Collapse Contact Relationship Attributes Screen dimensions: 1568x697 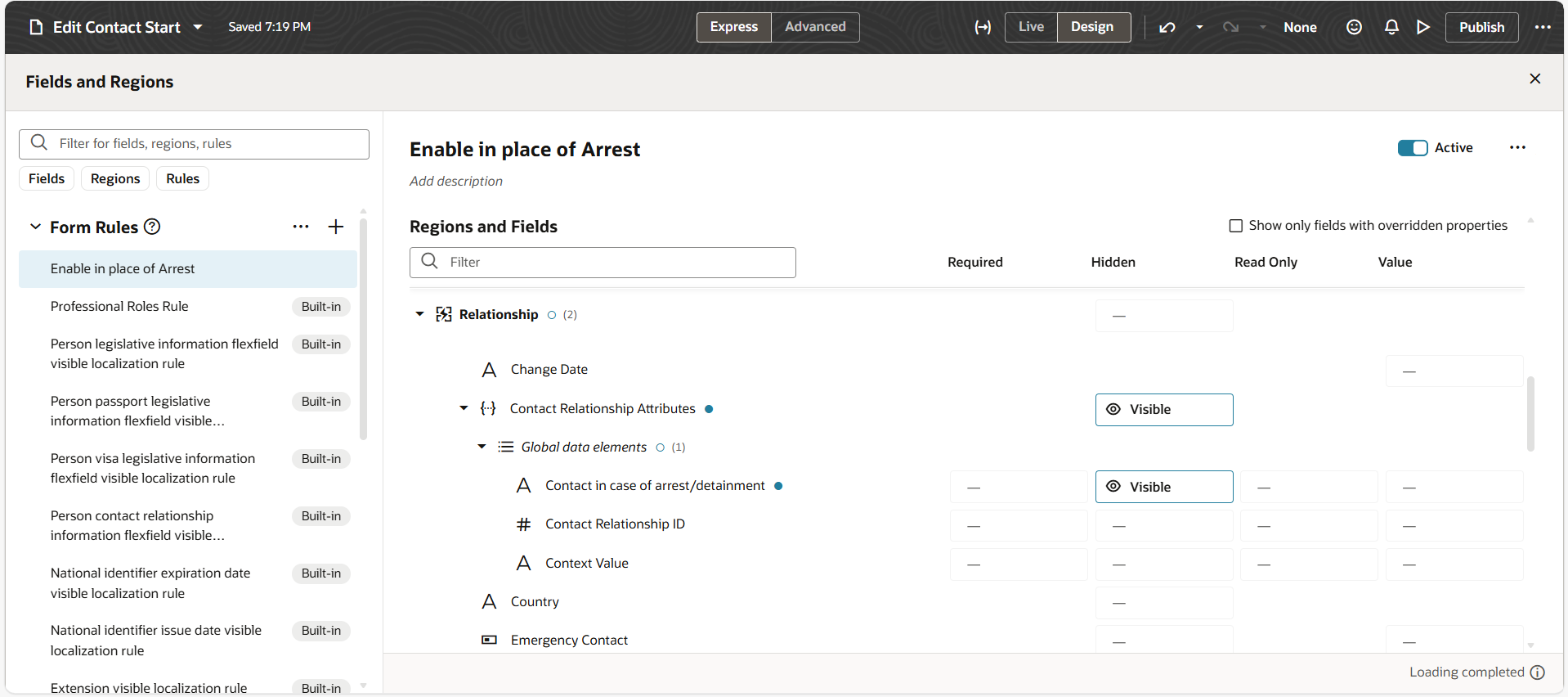point(464,408)
